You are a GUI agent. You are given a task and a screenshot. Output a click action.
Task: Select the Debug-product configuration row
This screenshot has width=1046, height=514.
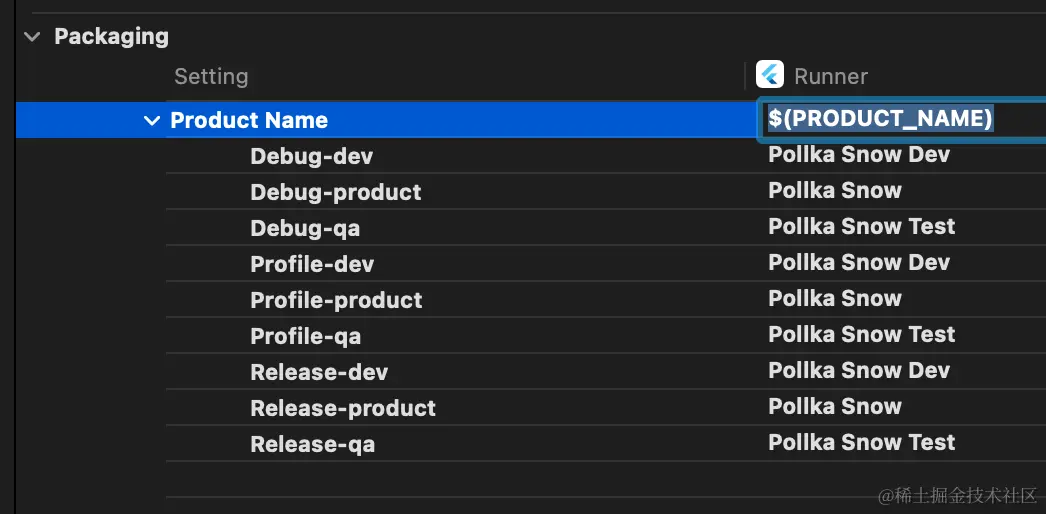[x=335, y=192]
